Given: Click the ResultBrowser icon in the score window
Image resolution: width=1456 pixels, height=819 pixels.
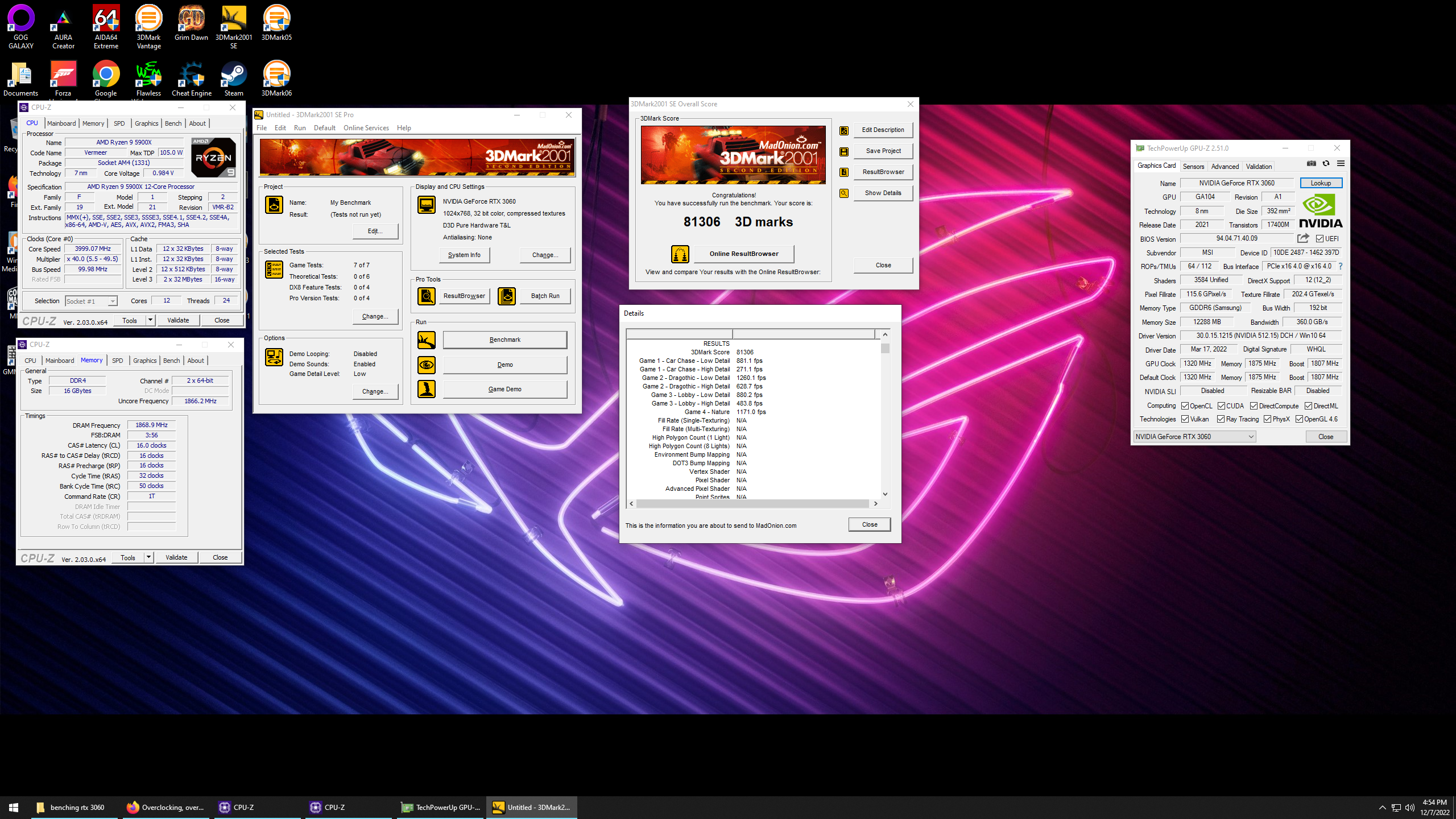Looking at the screenshot, I should click(844, 172).
